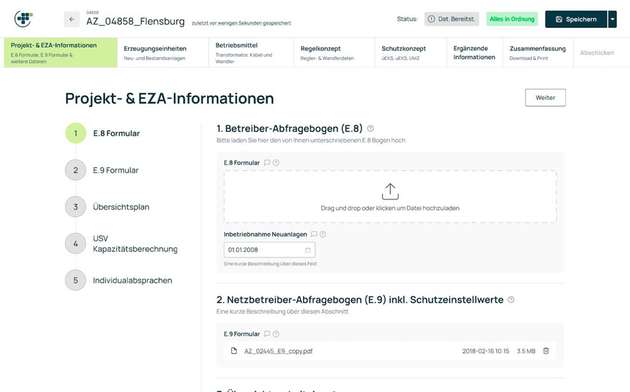Image resolution: width=630 pixels, height=392 pixels.
Task: Select step 4 USV Kapazitätsberechnung
Action: [121, 244]
